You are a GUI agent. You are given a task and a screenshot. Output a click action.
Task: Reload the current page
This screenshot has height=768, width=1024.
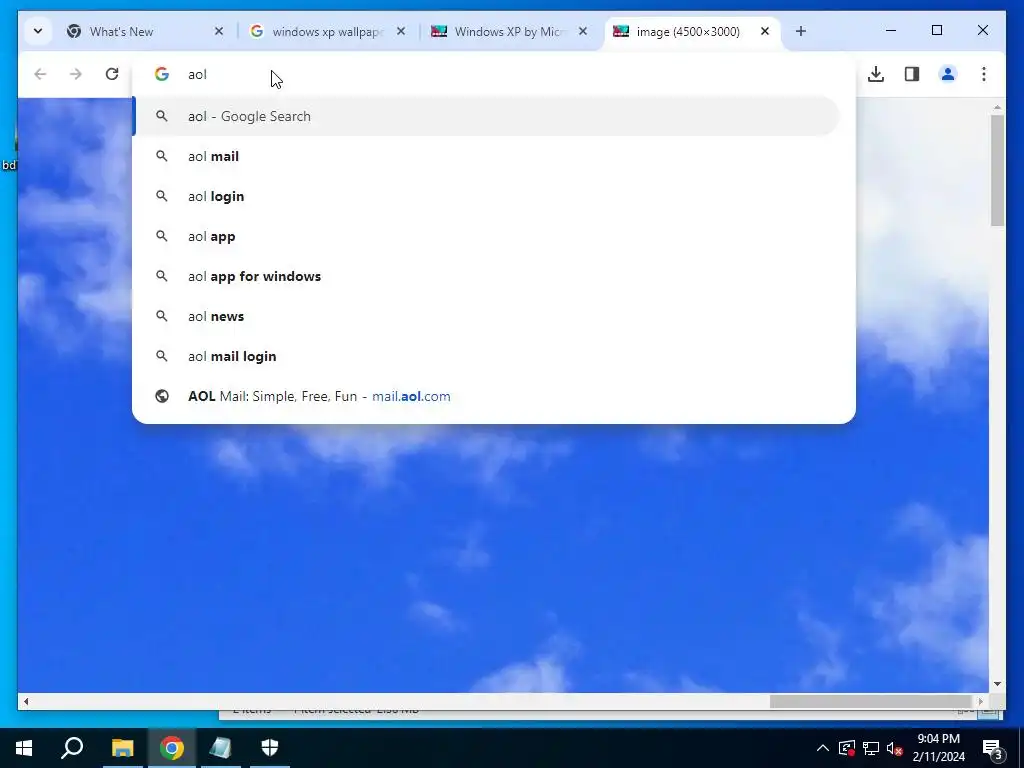[112, 74]
